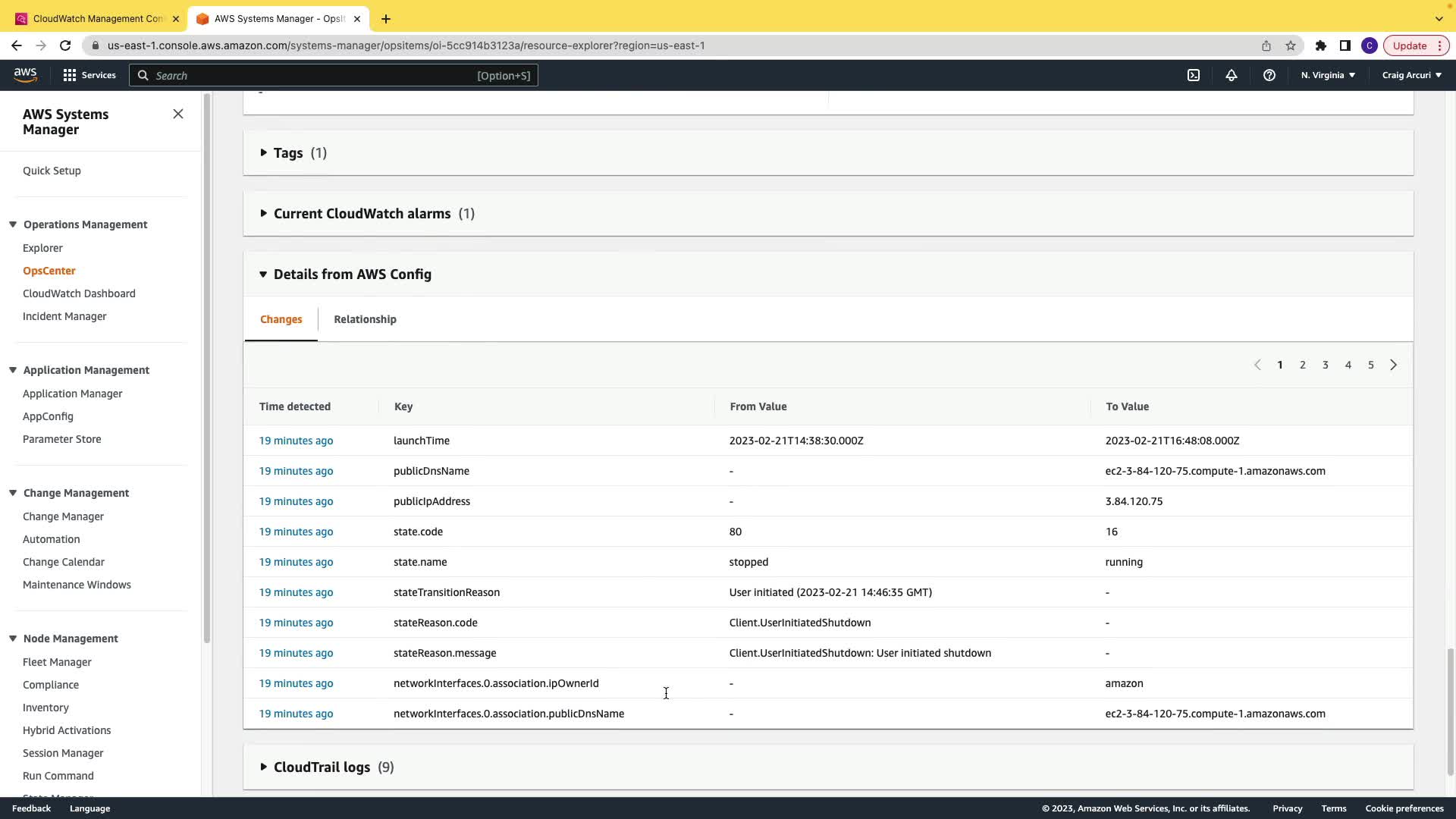Viewport: 1456px width, 819px height.
Task: Open the Services grid menu
Action: click(89, 75)
